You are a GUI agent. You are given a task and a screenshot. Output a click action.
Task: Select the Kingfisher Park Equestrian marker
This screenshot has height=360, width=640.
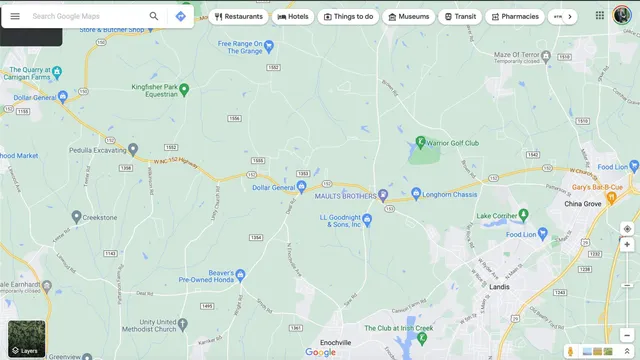tap(184, 89)
